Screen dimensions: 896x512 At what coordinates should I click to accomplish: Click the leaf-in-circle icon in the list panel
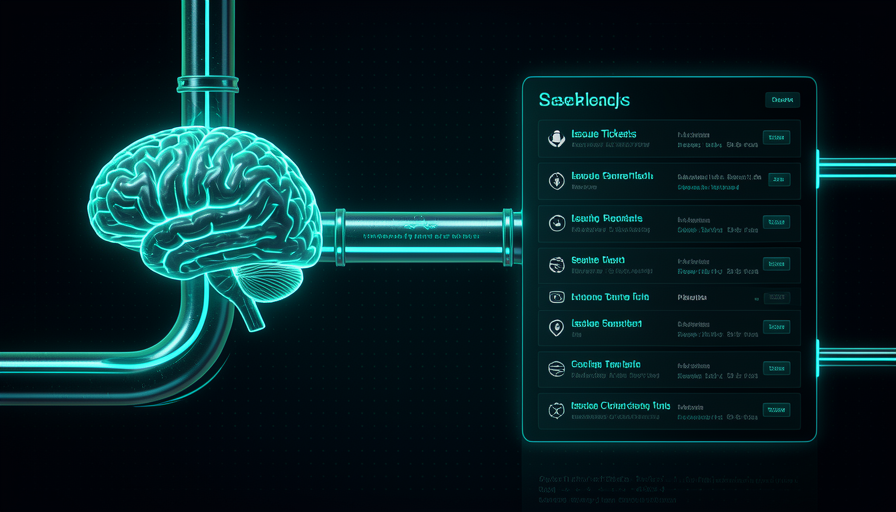click(x=557, y=181)
